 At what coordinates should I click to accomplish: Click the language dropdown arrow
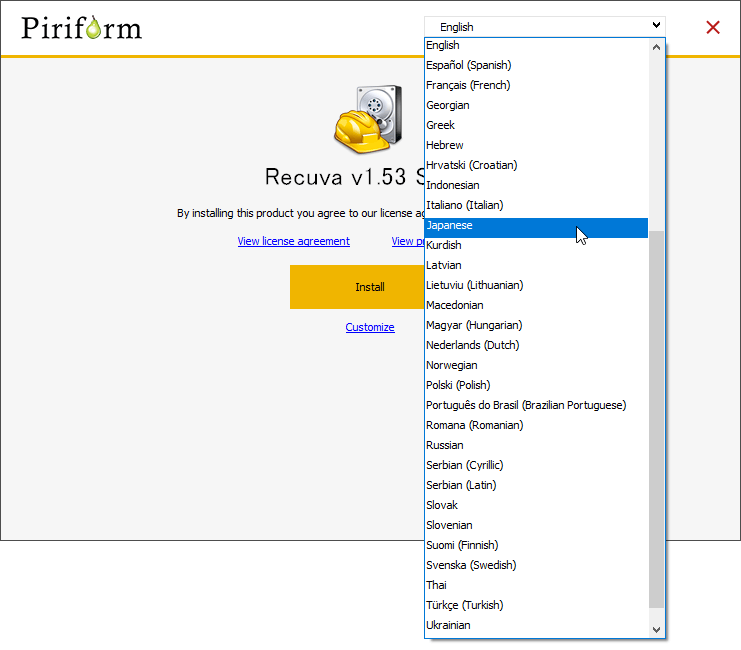(656, 25)
